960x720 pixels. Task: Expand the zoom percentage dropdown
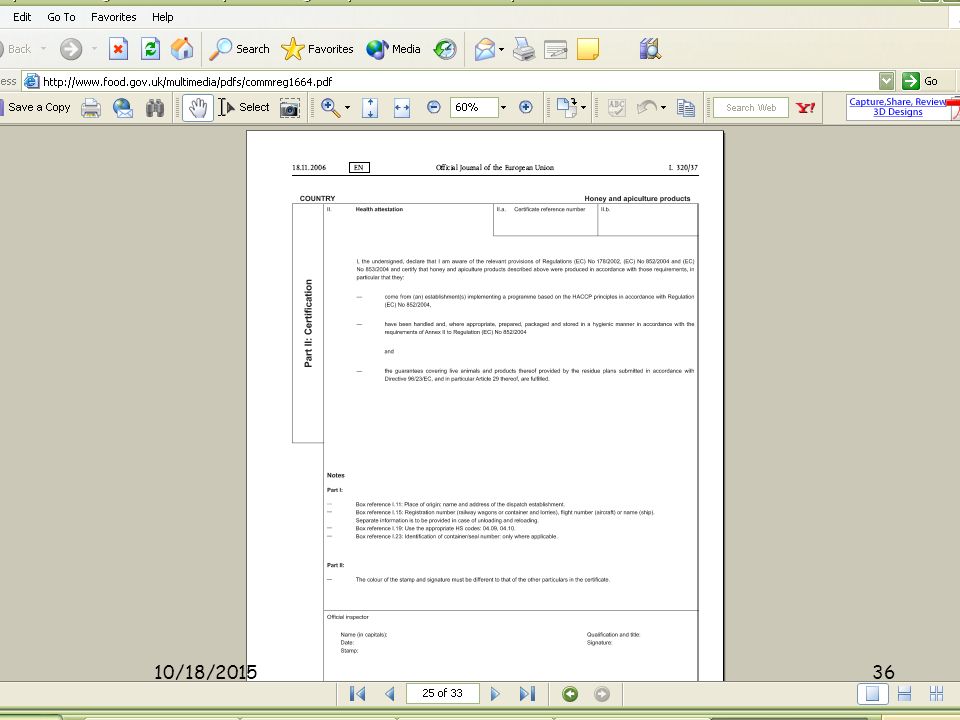coord(503,107)
